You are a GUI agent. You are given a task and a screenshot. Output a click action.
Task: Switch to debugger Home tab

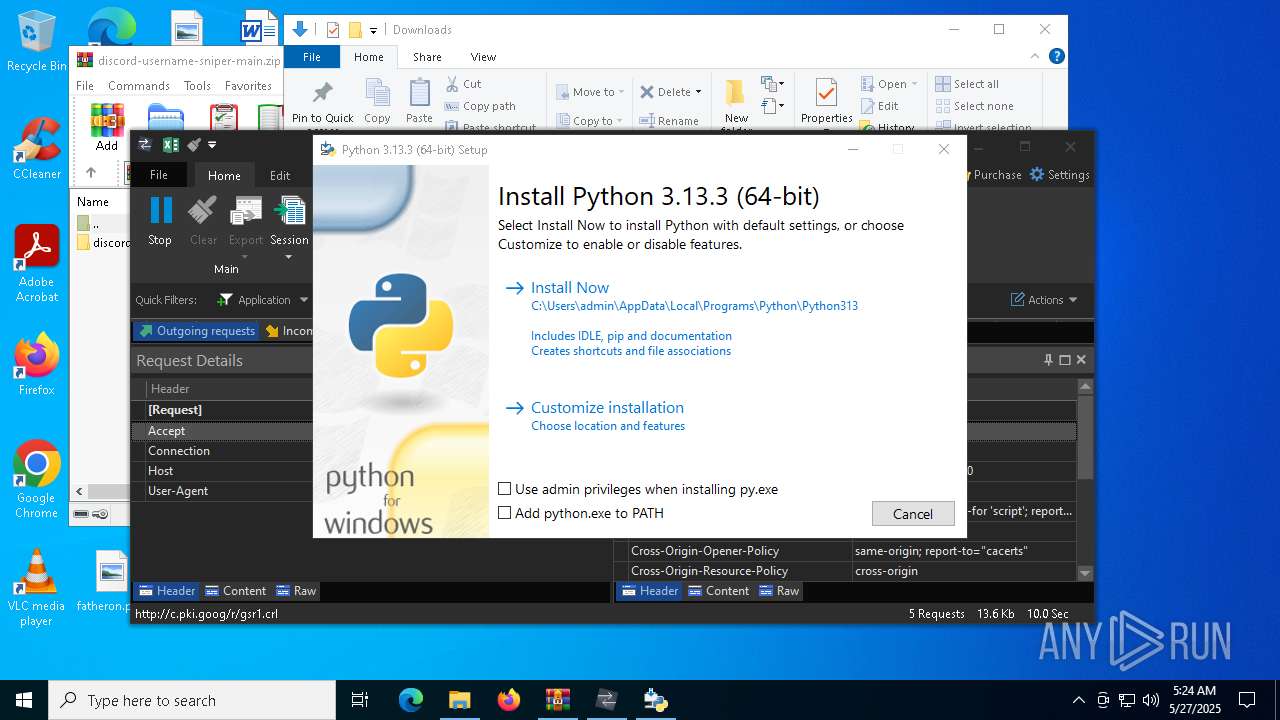tap(224, 175)
